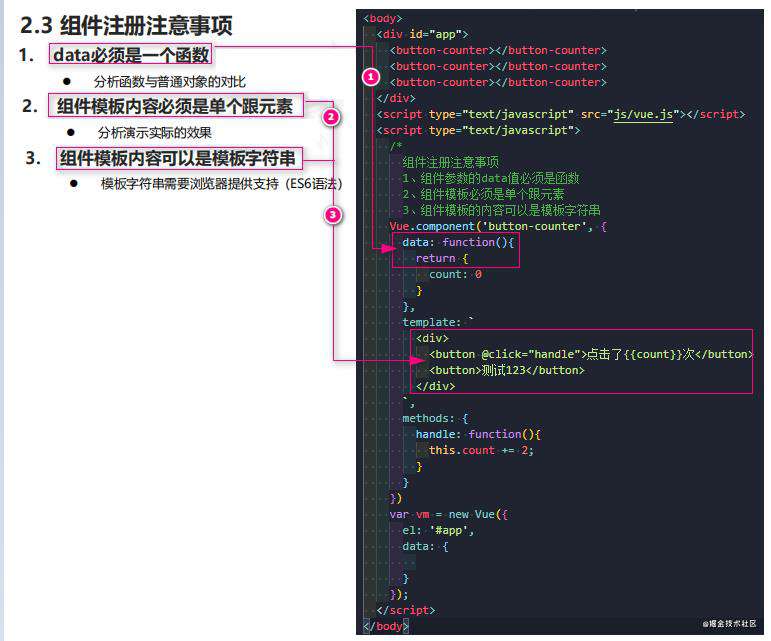Click comment "3、组件模板的内容可以是模板字符串"

[x=501, y=210]
